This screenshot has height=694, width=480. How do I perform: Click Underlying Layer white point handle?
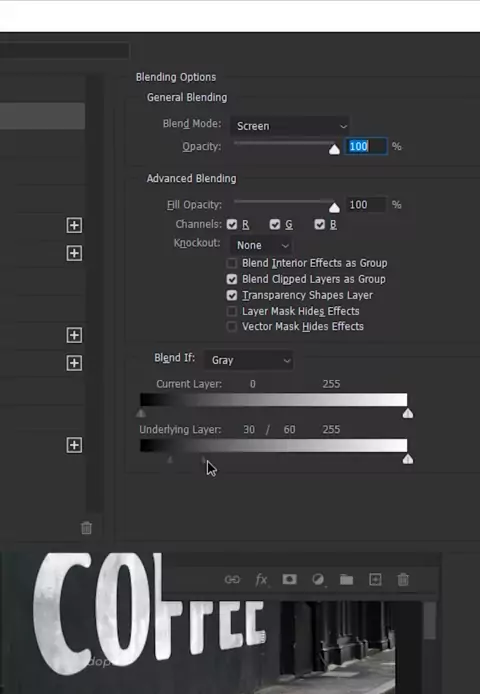pyautogui.click(x=408, y=459)
